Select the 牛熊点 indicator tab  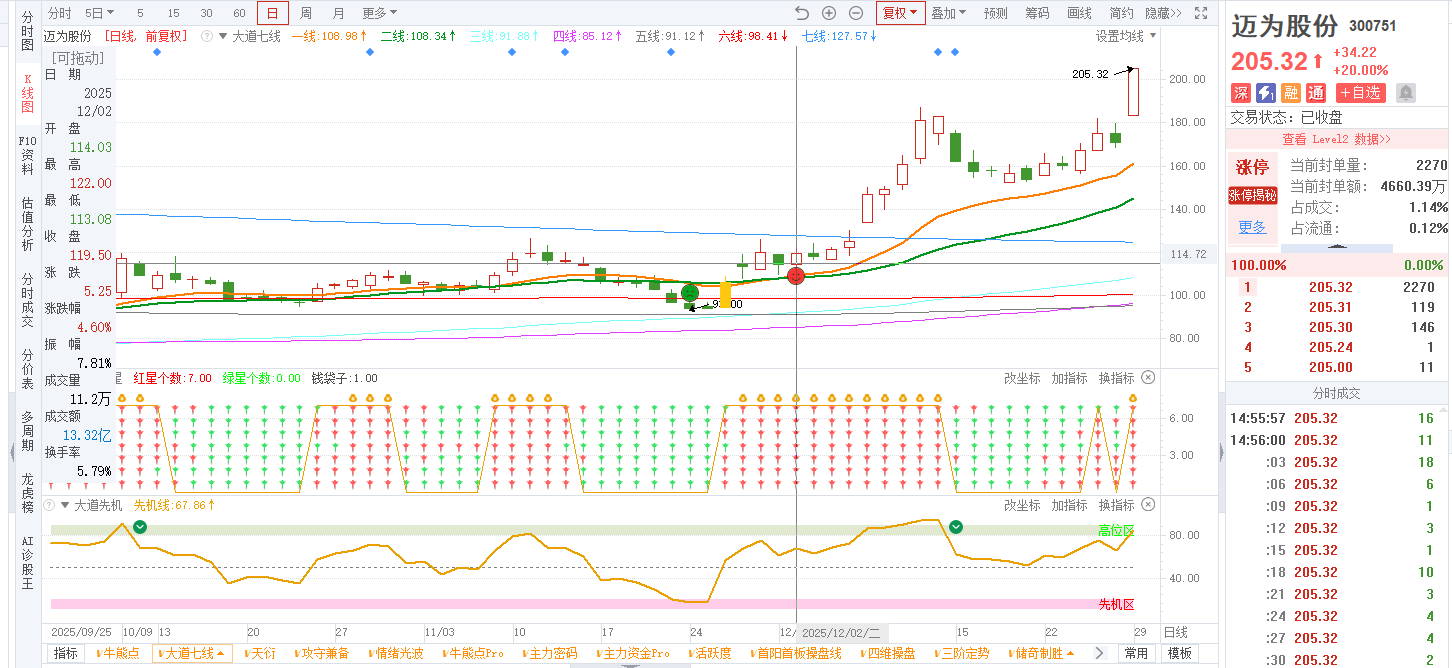(118, 653)
